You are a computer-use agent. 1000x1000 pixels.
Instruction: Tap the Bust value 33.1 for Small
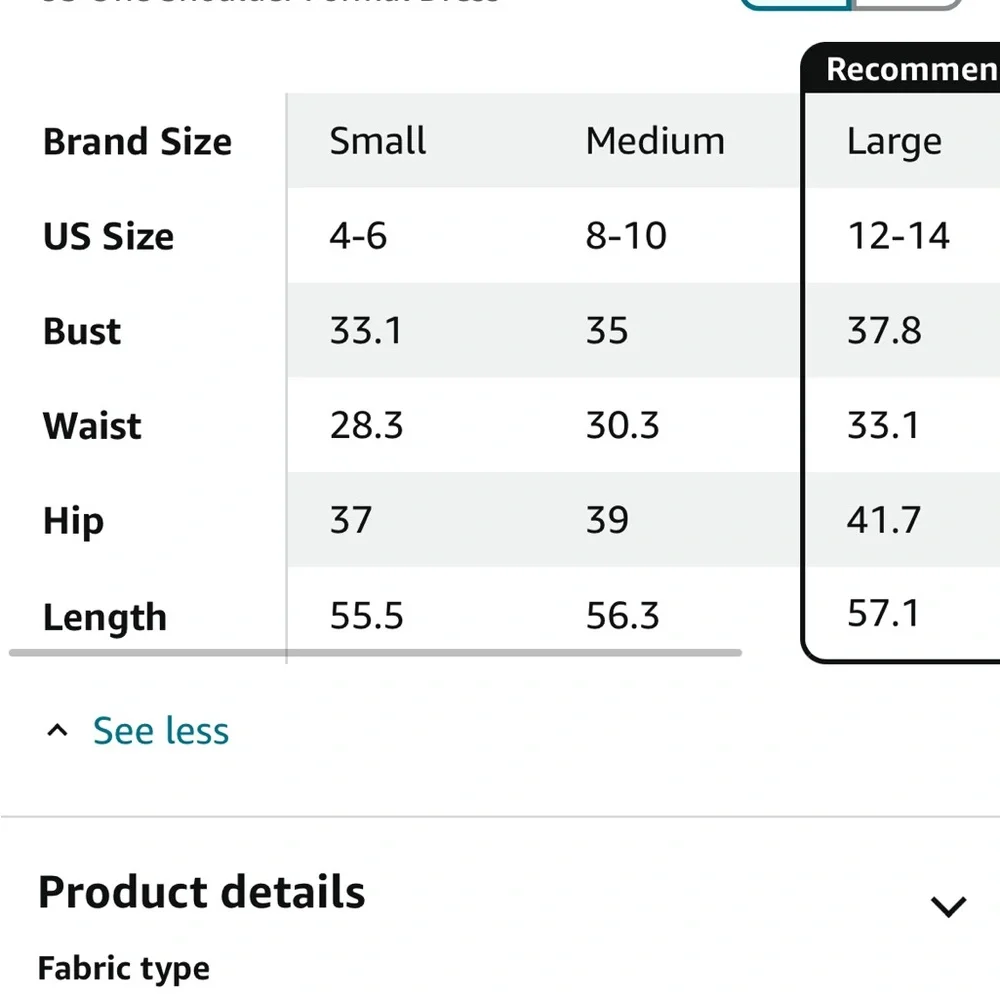point(366,330)
